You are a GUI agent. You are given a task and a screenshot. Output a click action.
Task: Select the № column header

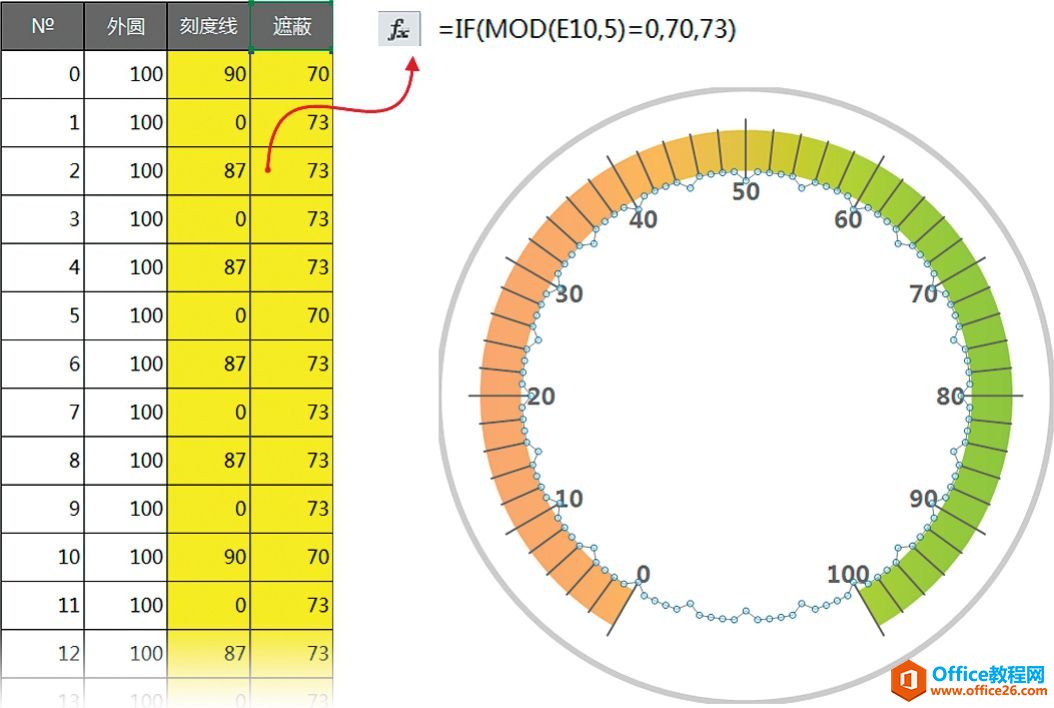coord(42,26)
